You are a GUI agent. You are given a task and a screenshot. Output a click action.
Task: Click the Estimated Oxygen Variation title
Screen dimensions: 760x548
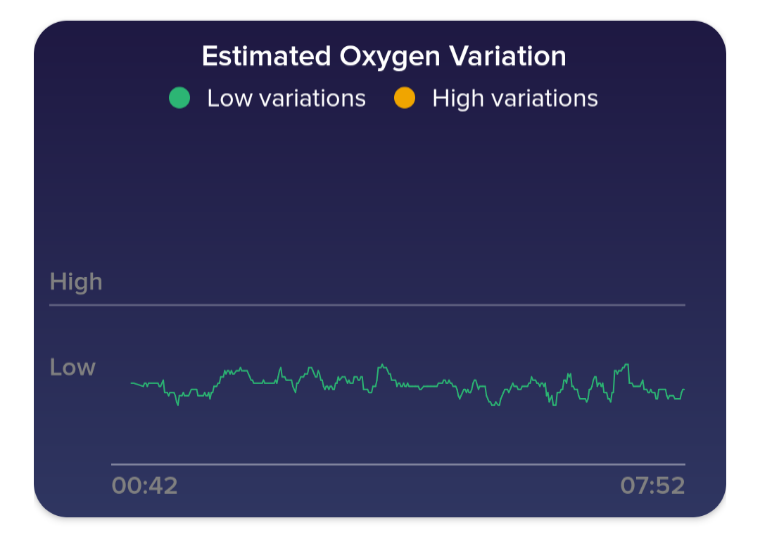point(384,56)
